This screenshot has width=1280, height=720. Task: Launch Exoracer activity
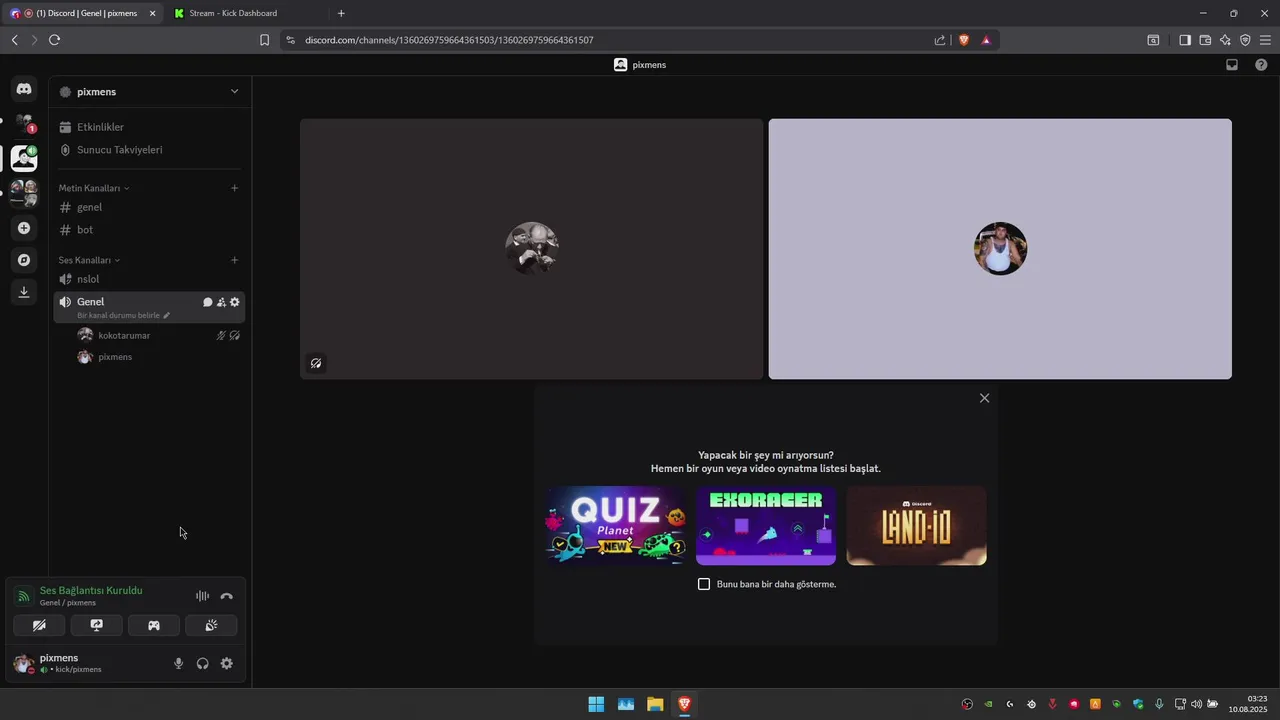click(x=766, y=526)
